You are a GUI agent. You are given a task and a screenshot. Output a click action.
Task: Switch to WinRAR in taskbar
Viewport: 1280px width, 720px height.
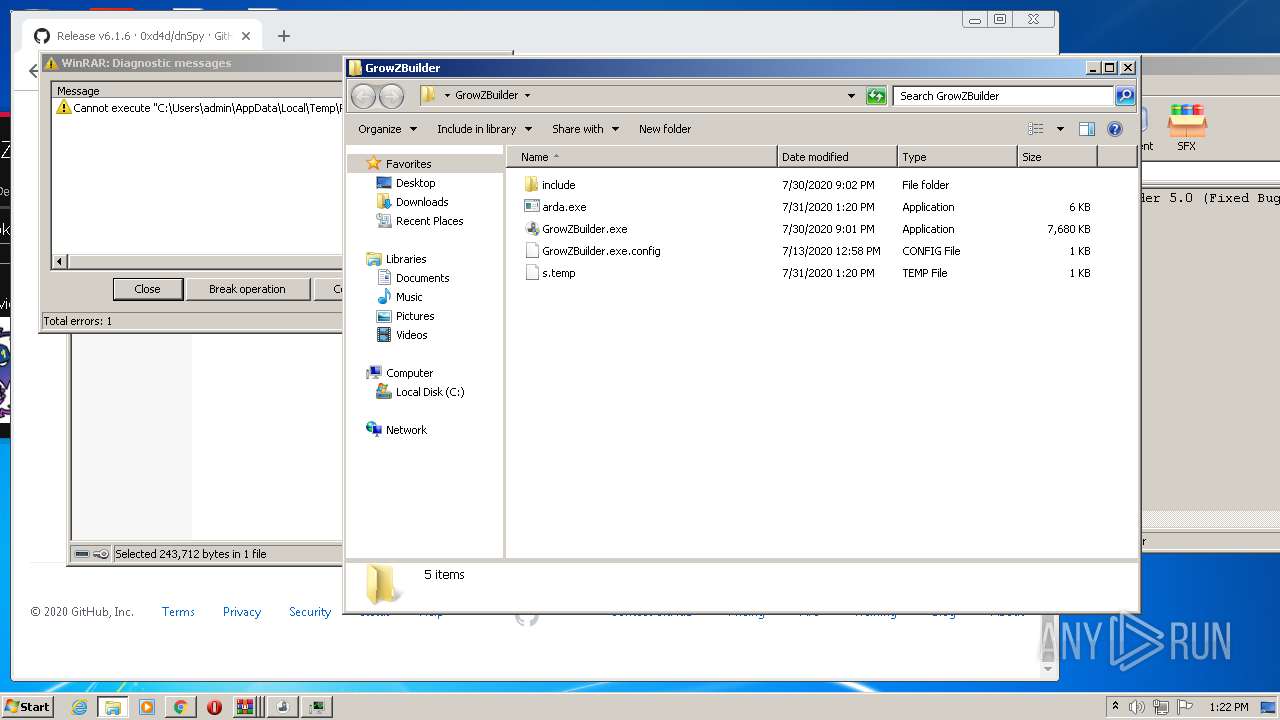click(246, 707)
